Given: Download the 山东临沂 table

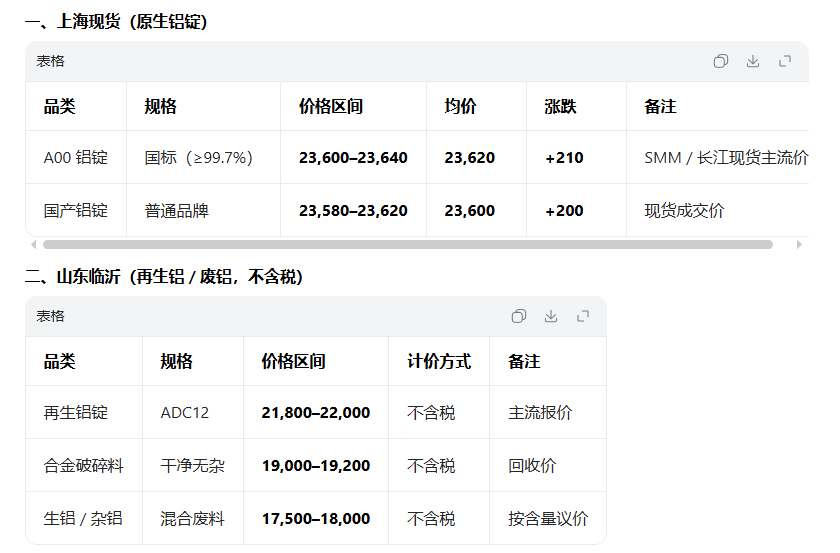Looking at the screenshot, I should [x=550, y=316].
